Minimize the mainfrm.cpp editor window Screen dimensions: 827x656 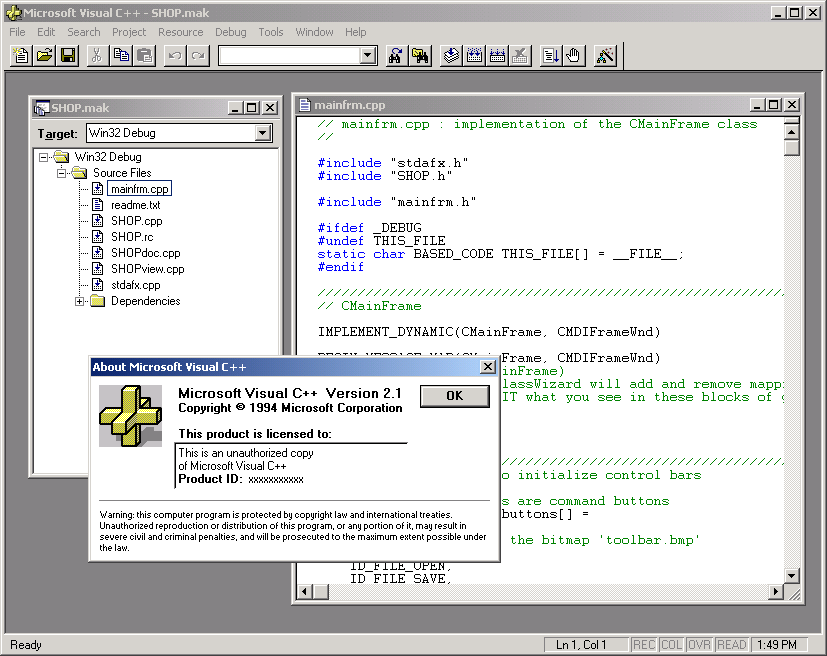757,105
